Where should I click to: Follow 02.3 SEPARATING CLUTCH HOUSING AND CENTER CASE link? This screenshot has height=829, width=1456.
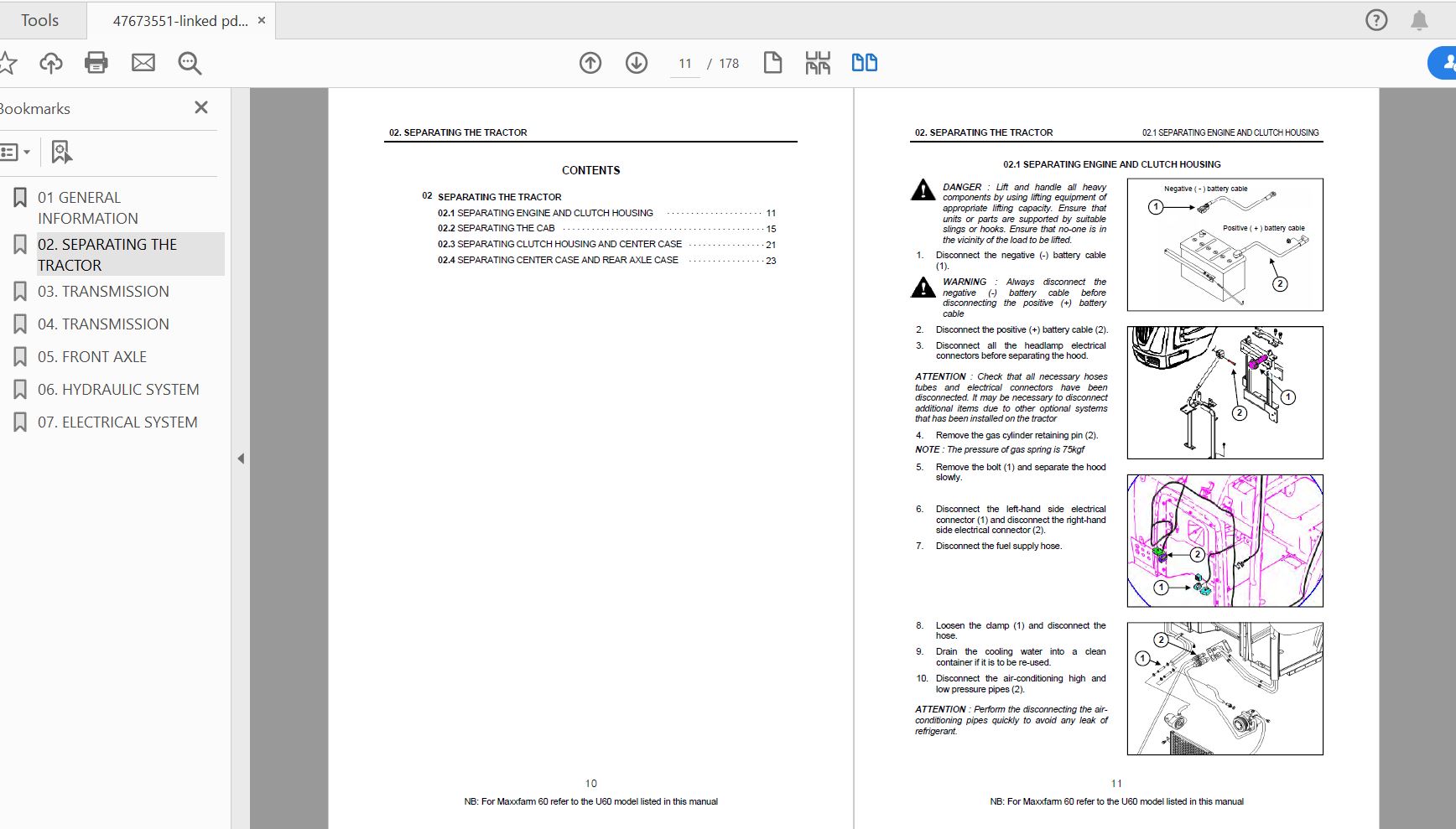coord(606,244)
